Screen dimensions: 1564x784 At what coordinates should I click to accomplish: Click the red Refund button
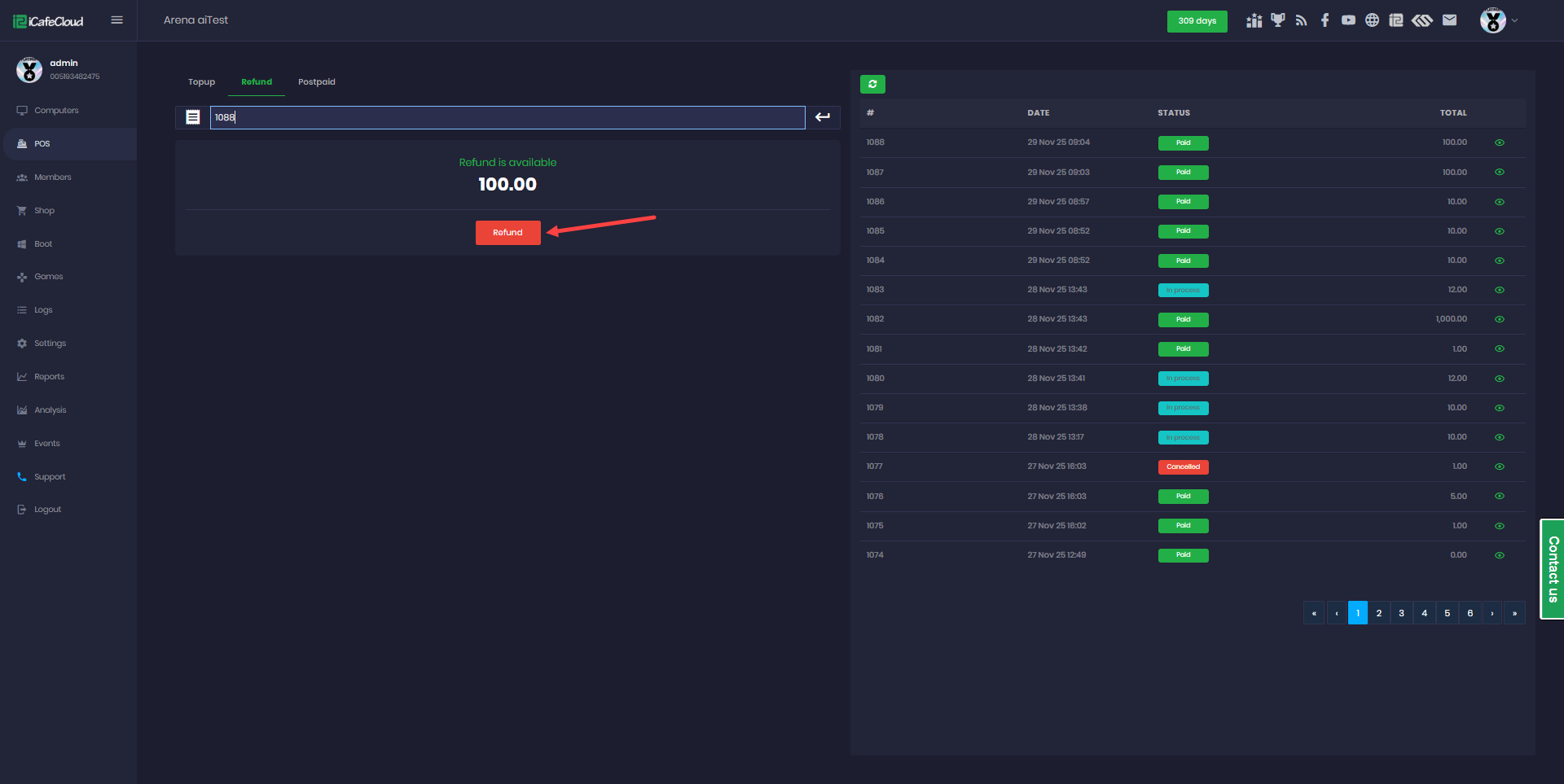point(507,233)
